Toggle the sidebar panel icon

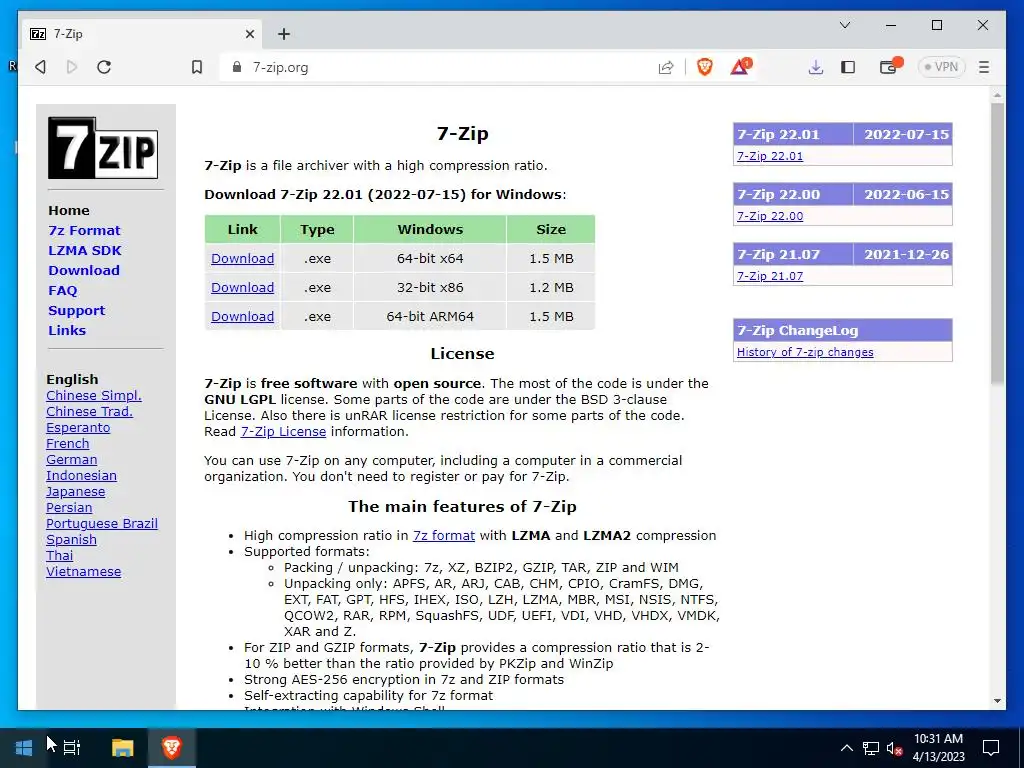[x=848, y=67]
